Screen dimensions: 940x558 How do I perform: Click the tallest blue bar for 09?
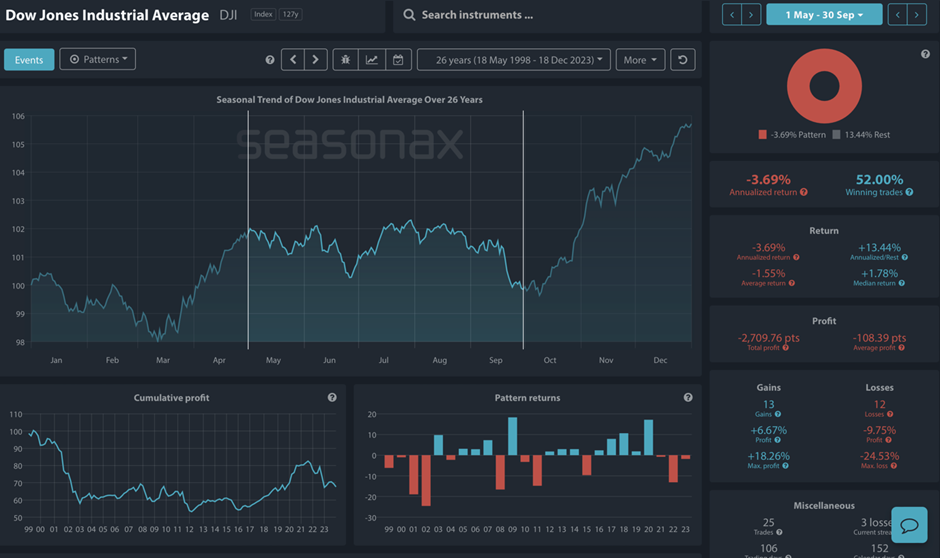pyautogui.click(x=513, y=436)
